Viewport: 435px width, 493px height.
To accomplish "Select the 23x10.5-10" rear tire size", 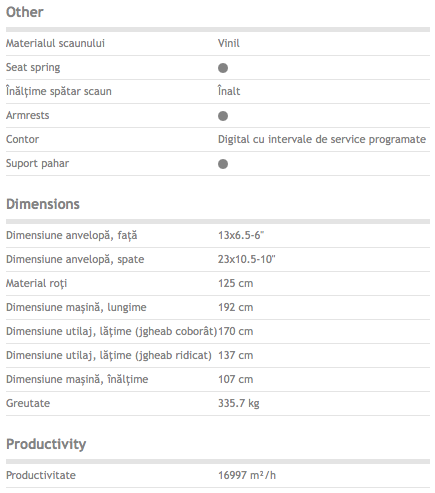I will coord(247,259).
